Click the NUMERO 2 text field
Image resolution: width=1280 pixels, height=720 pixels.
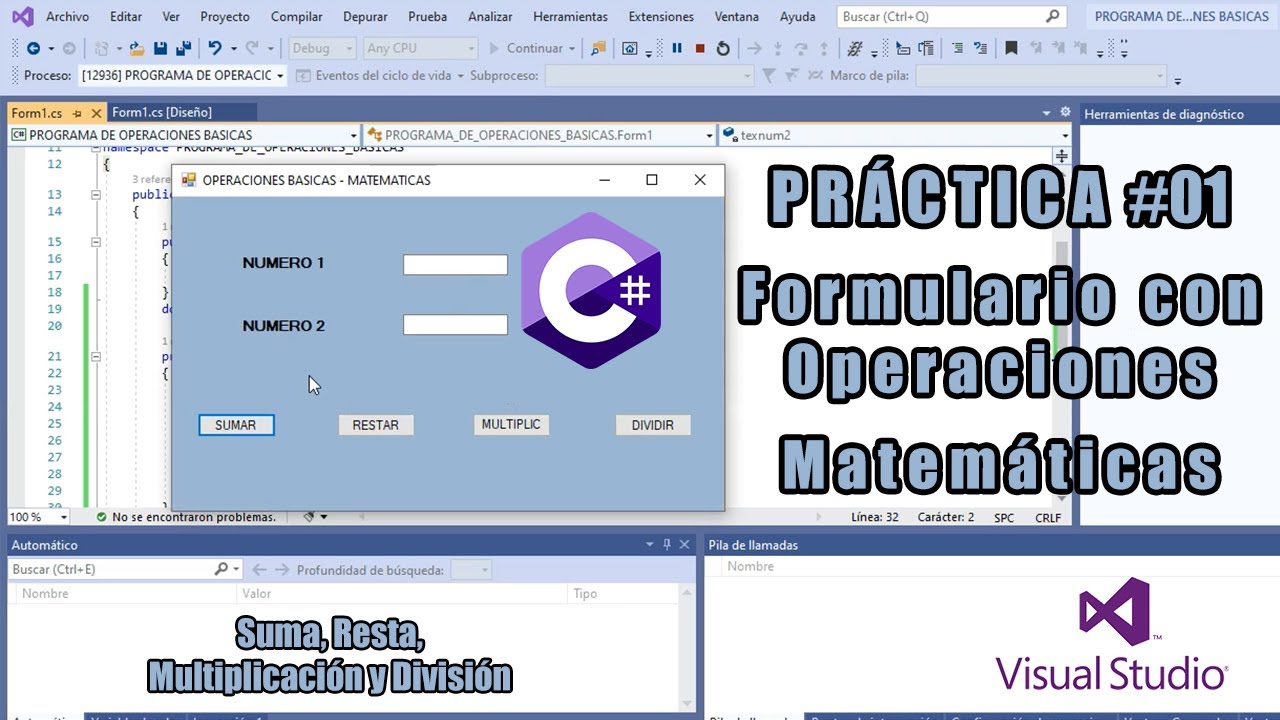click(x=455, y=325)
